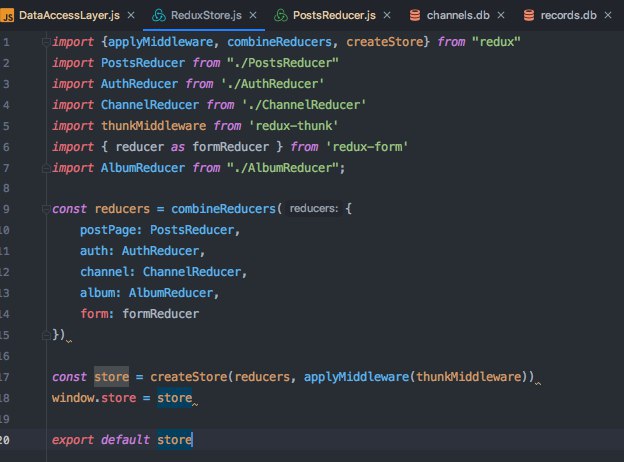
Task: Click the fold end marker on line 15
Action: pyautogui.click(x=46, y=335)
